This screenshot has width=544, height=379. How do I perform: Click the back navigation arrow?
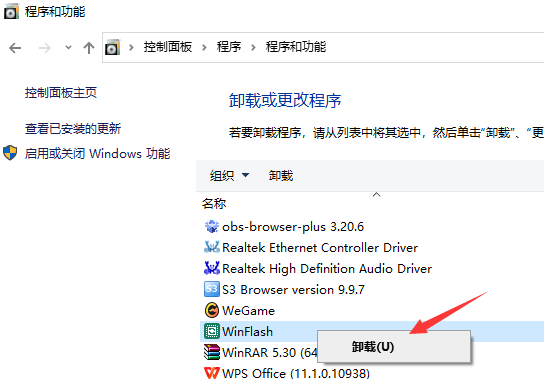(x=15, y=48)
